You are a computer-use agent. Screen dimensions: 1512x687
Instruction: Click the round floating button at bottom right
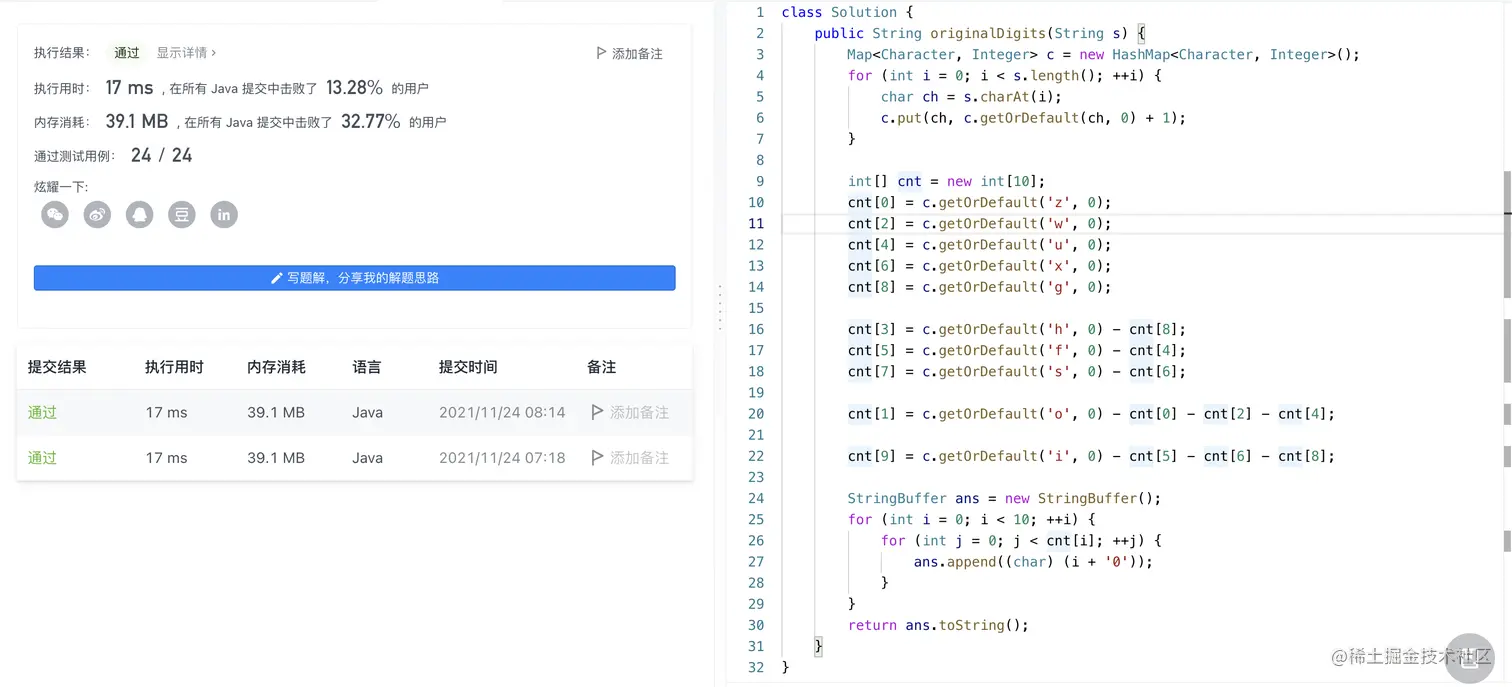pyautogui.click(x=1470, y=657)
